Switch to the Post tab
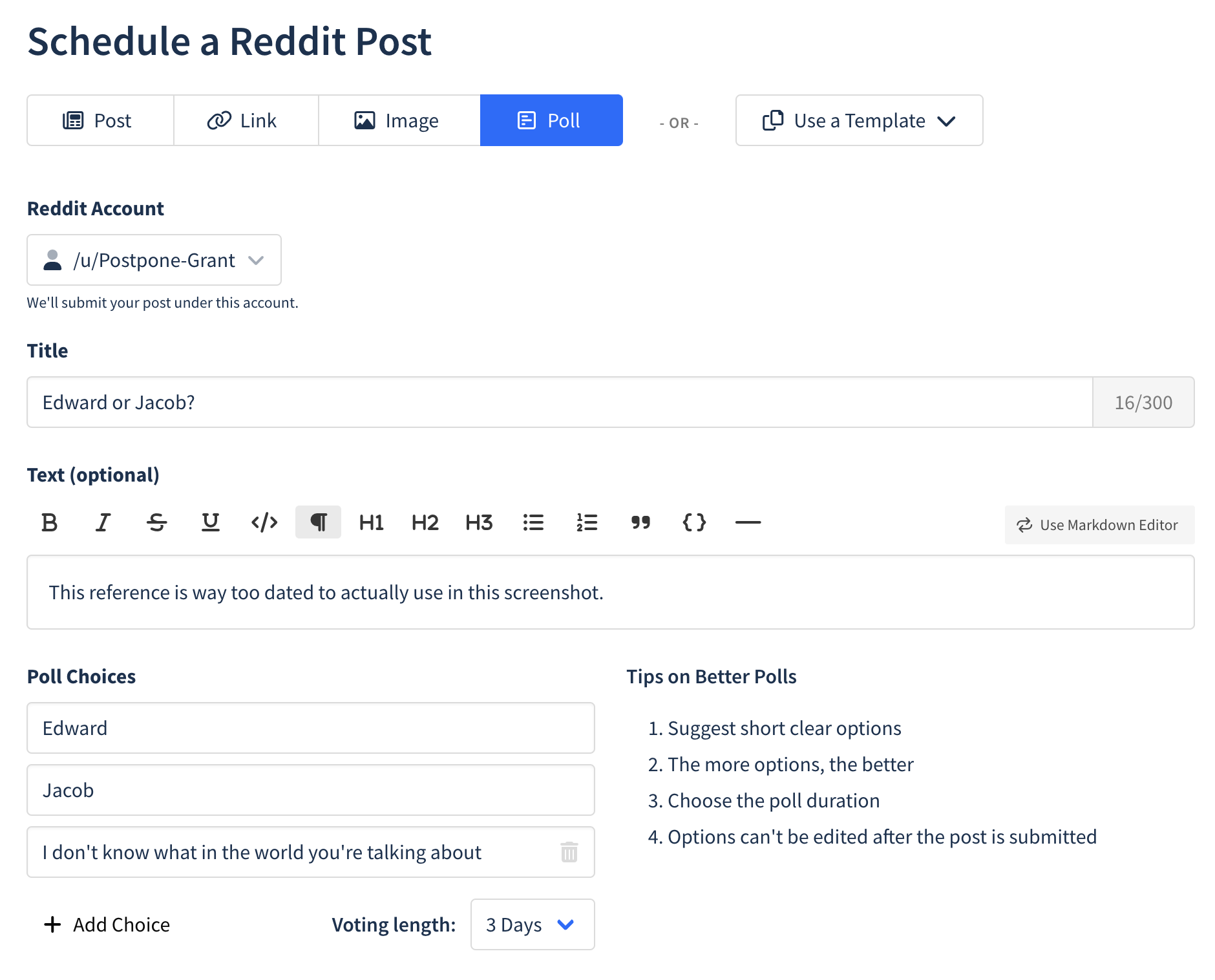The image size is (1215, 980). click(x=100, y=120)
